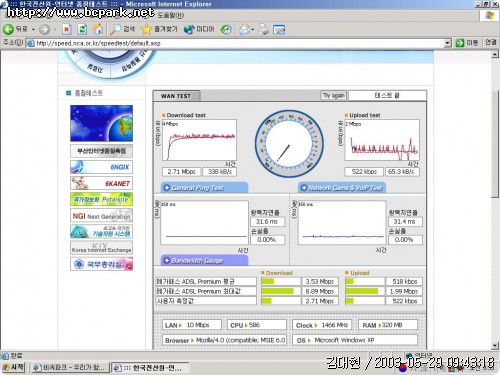Open the 6NGIX banner link
This screenshot has height=375, width=500.
point(101,167)
